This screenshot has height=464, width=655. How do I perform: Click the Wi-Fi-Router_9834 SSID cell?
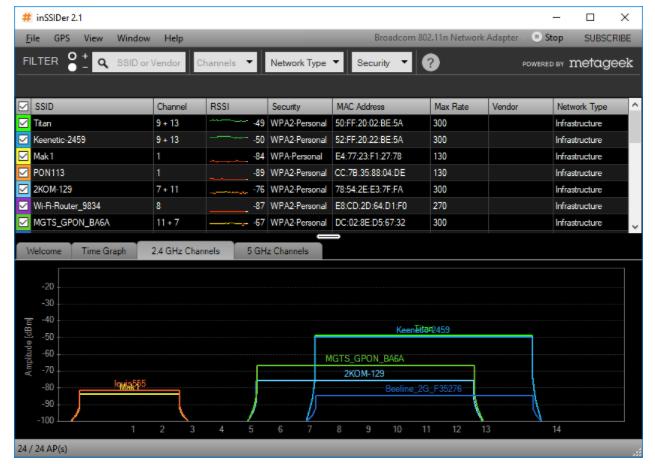[92, 205]
